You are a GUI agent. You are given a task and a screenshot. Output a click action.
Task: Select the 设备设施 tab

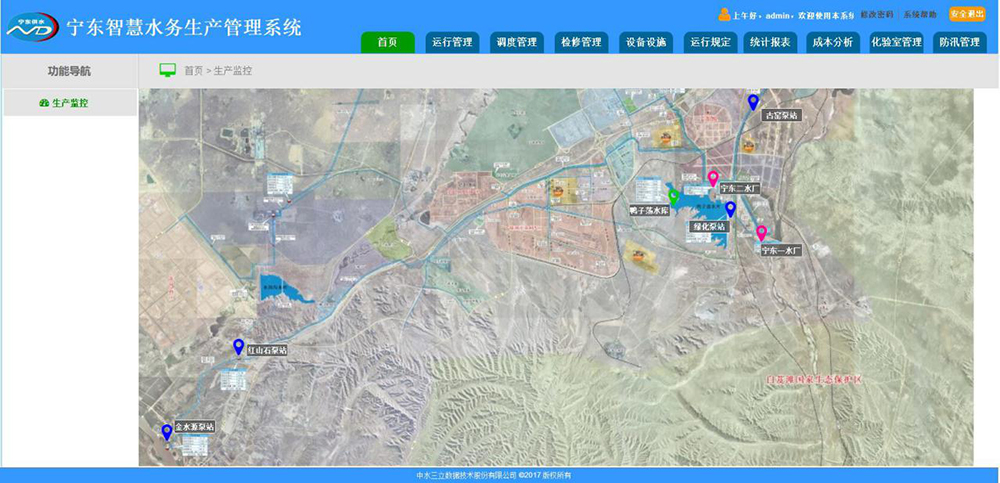pos(646,42)
